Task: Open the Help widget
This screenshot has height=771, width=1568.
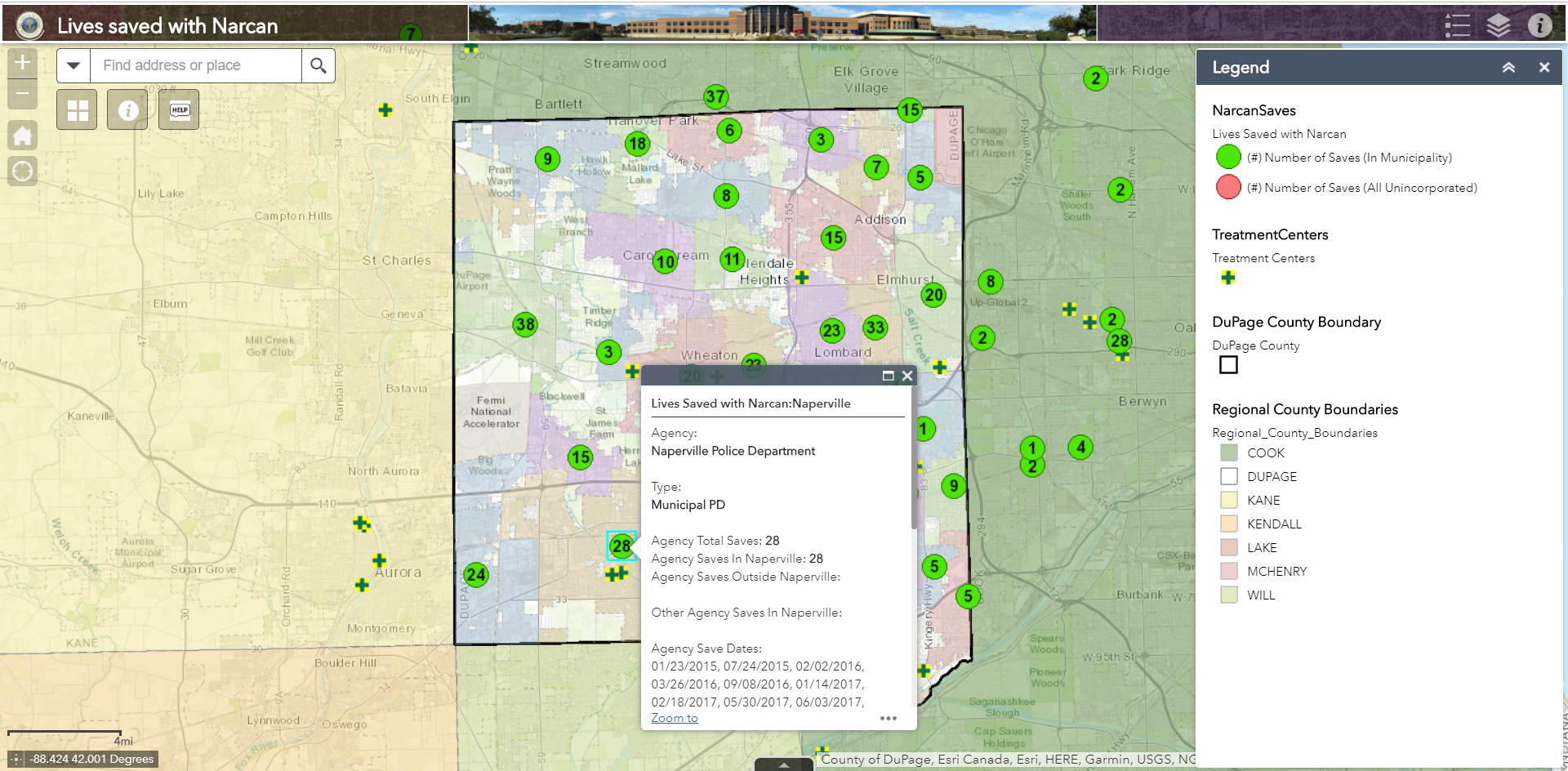Action: pos(180,110)
